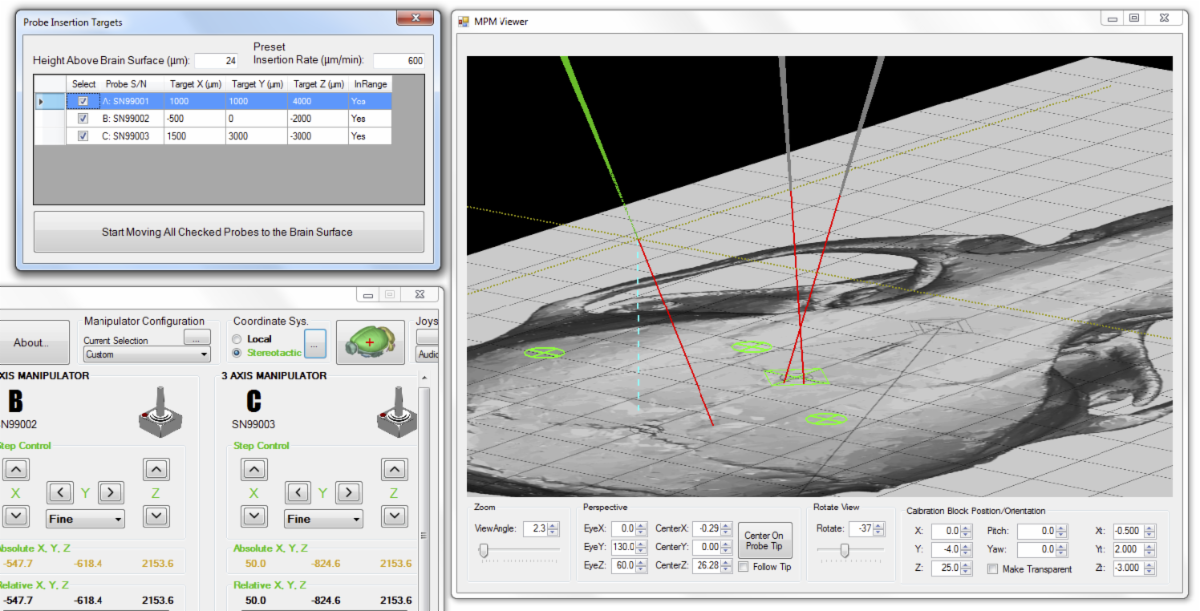Step manipulator C Y axis right

click(x=350, y=492)
